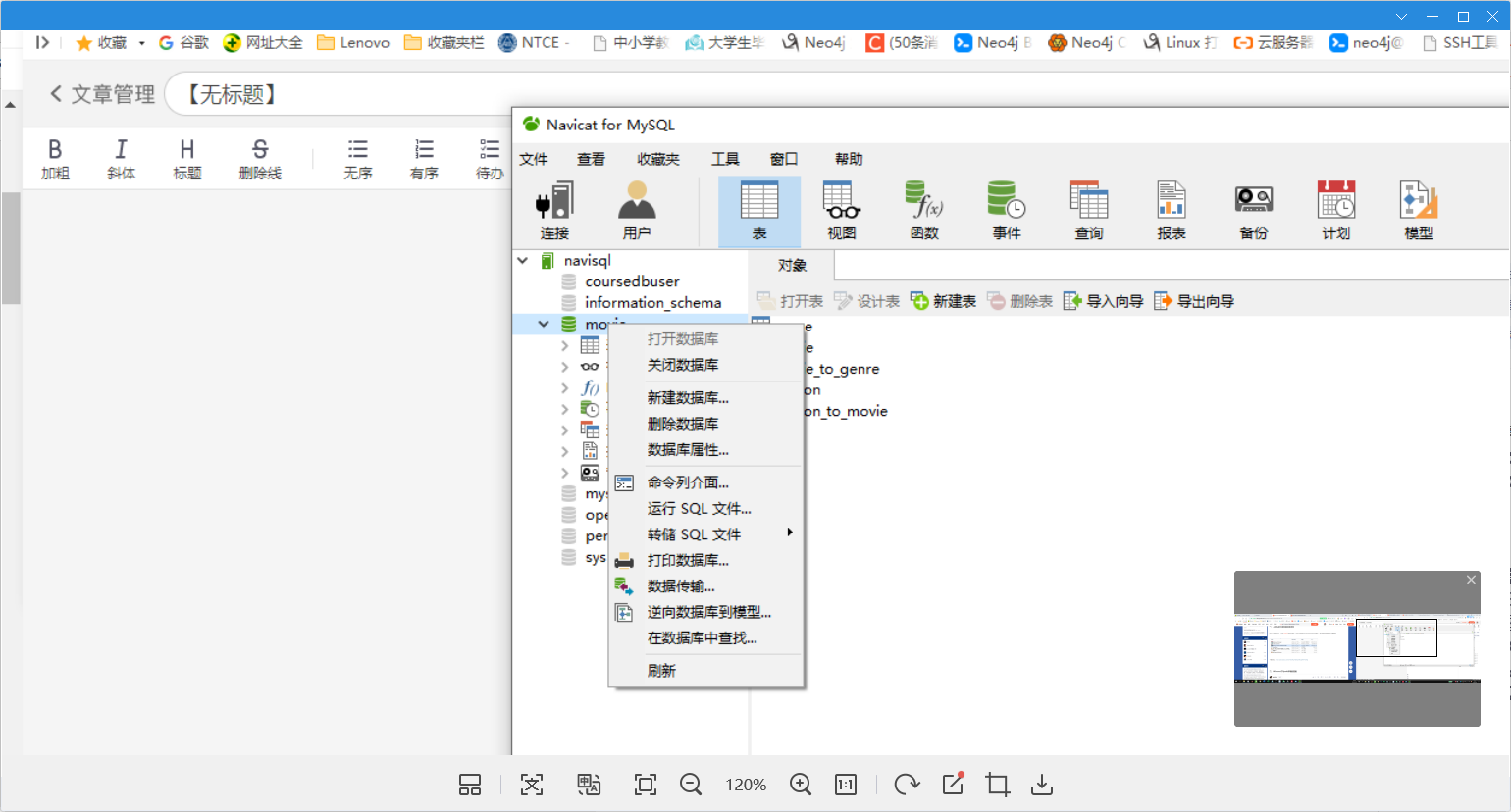This screenshot has height=812, width=1511.
Task: Click the image translate icon
Action: (589, 785)
